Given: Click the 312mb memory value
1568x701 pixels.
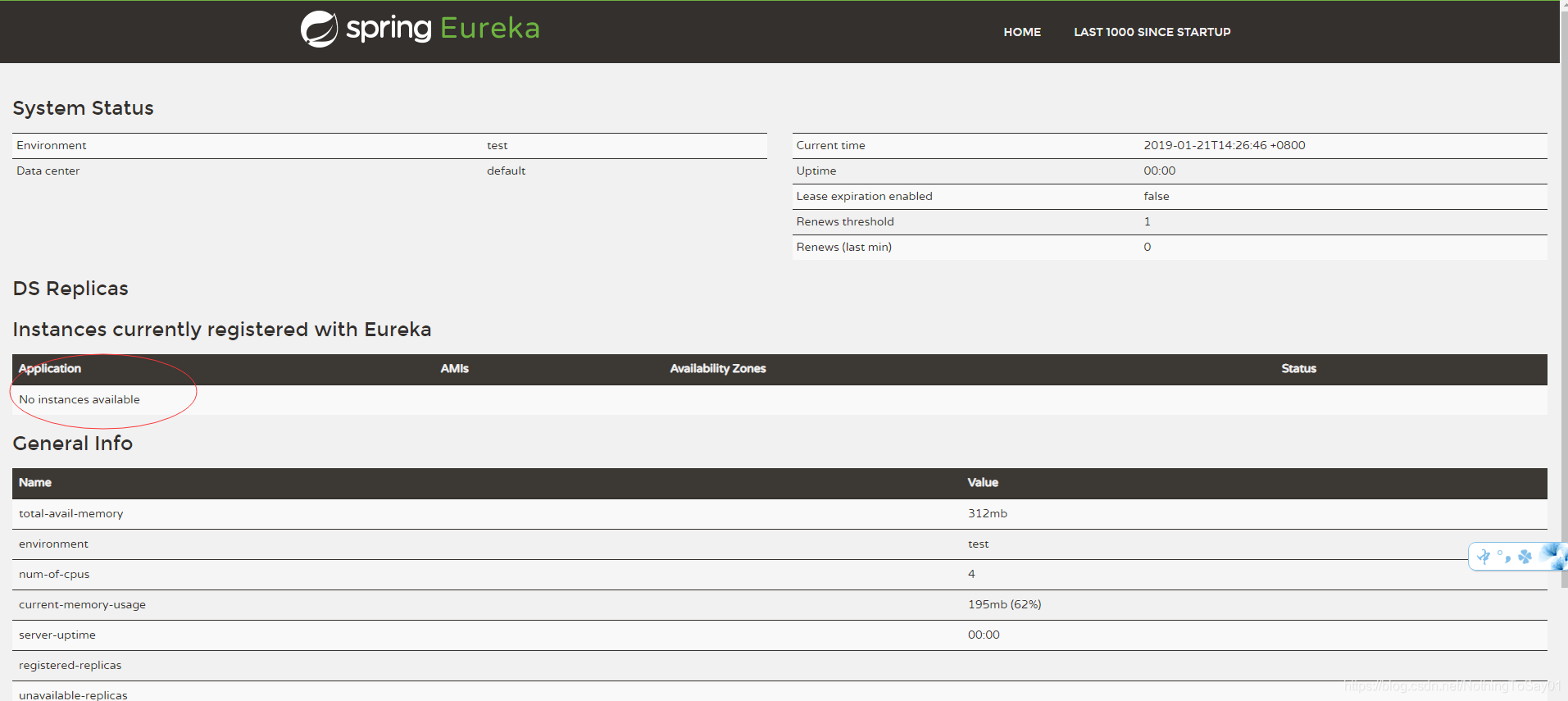Looking at the screenshot, I should click(x=987, y=513).
